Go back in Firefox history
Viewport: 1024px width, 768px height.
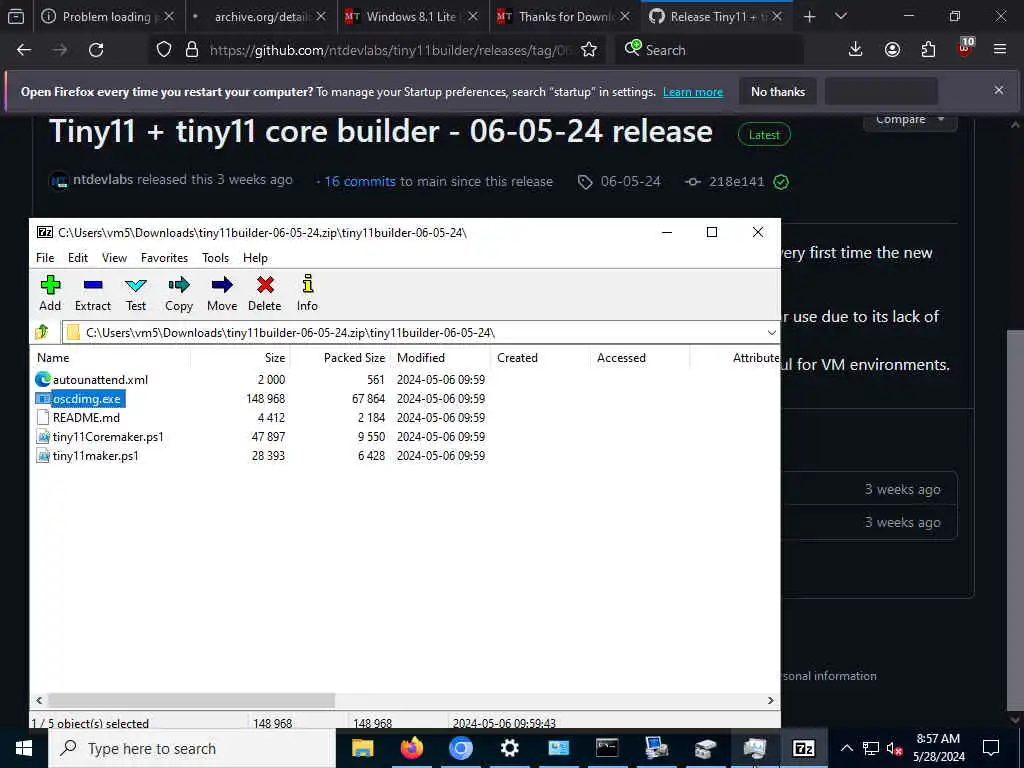pyautogui.click(x=24, y=50)
